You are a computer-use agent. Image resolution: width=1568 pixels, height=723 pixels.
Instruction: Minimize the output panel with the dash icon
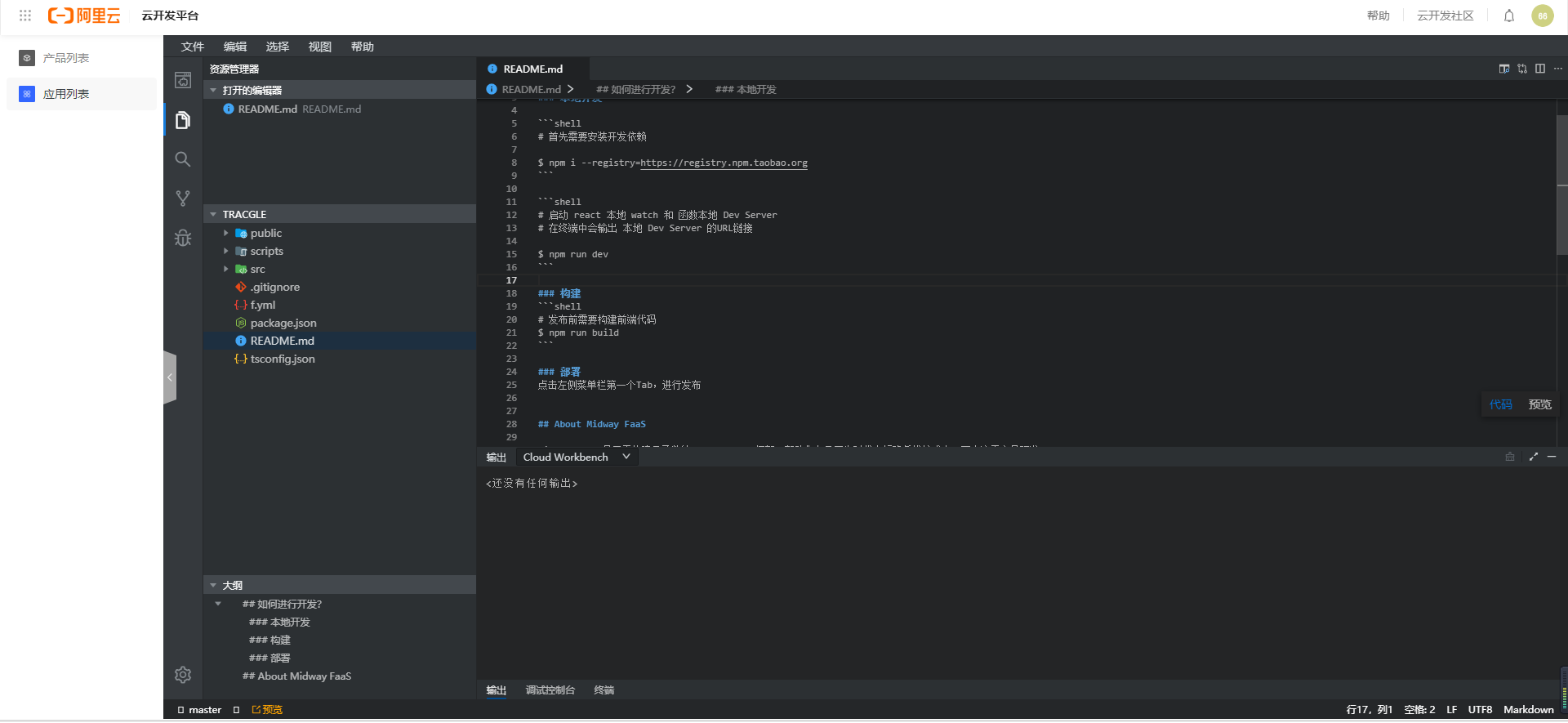pyautogui.click(x=1552, y=457)
